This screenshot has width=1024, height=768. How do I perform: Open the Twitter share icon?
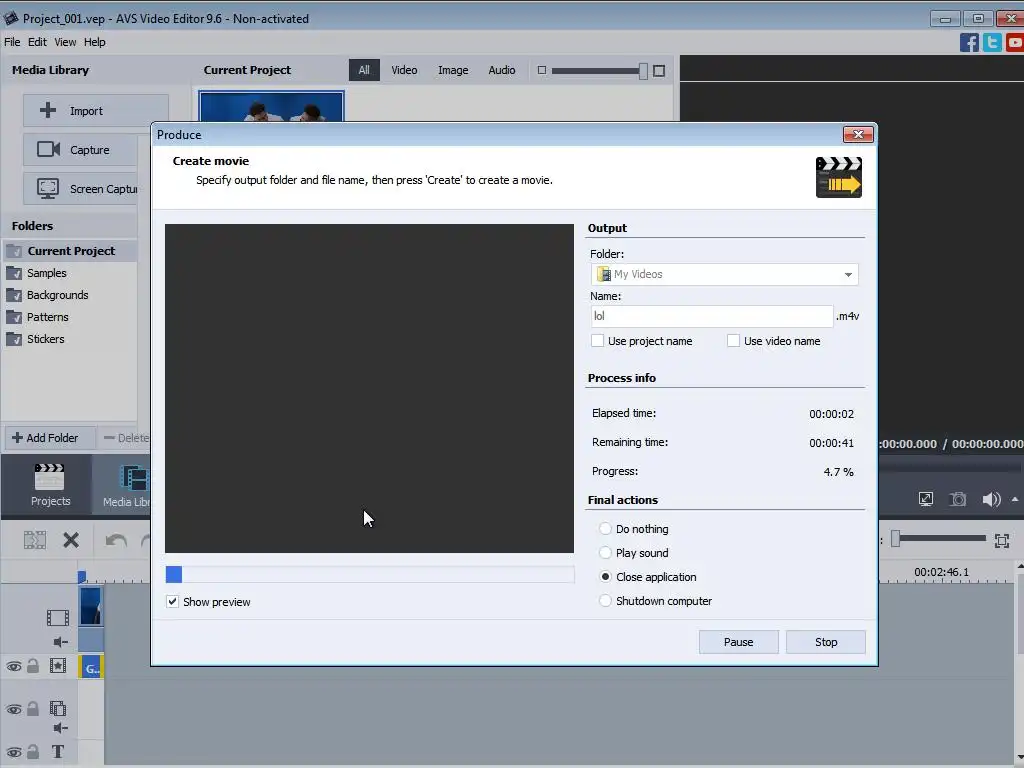992,42
